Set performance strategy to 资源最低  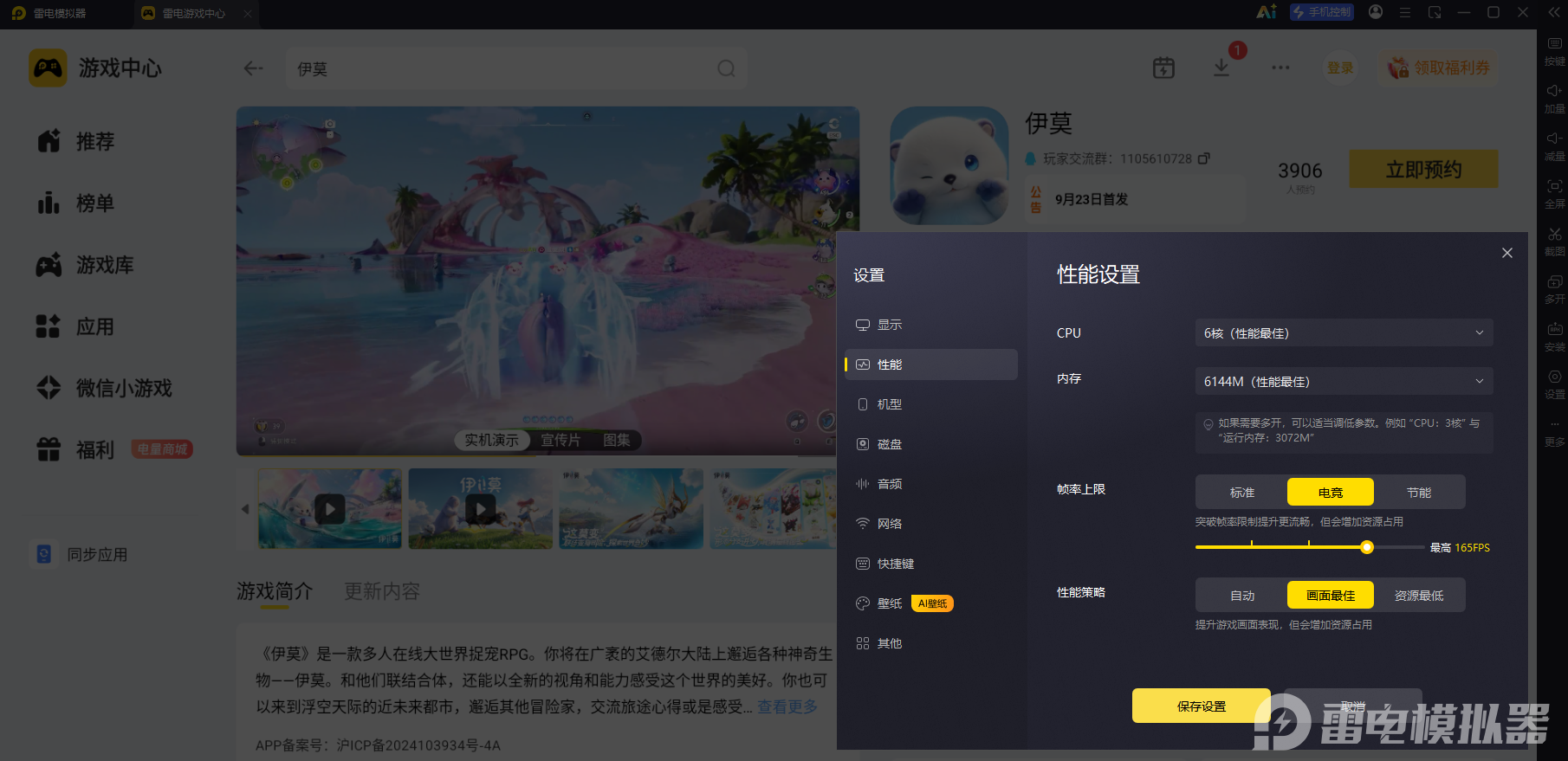(x=1419, y=595)
